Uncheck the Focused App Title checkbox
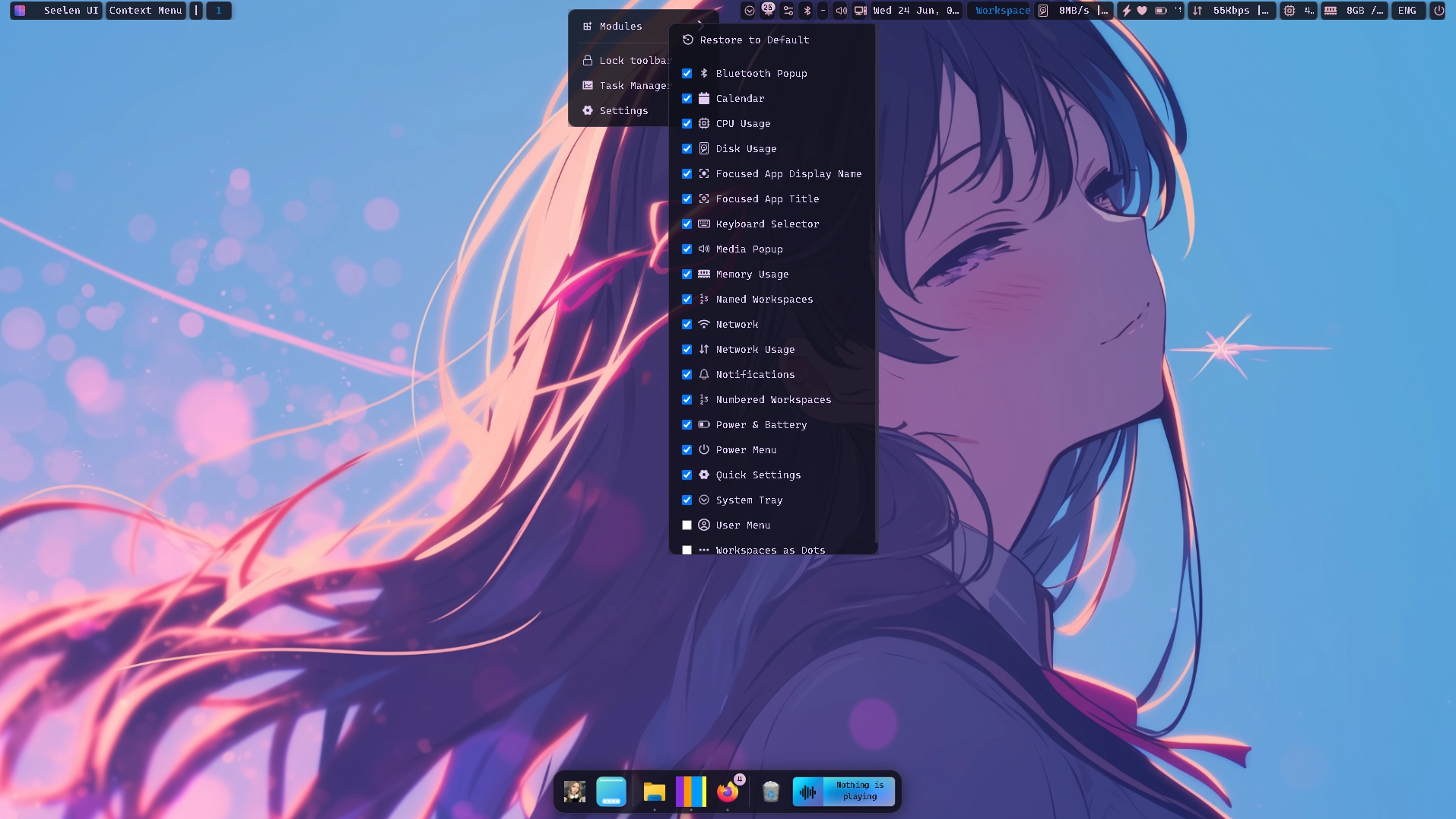Screen dimensions: 1456x819 coord(687,198)
